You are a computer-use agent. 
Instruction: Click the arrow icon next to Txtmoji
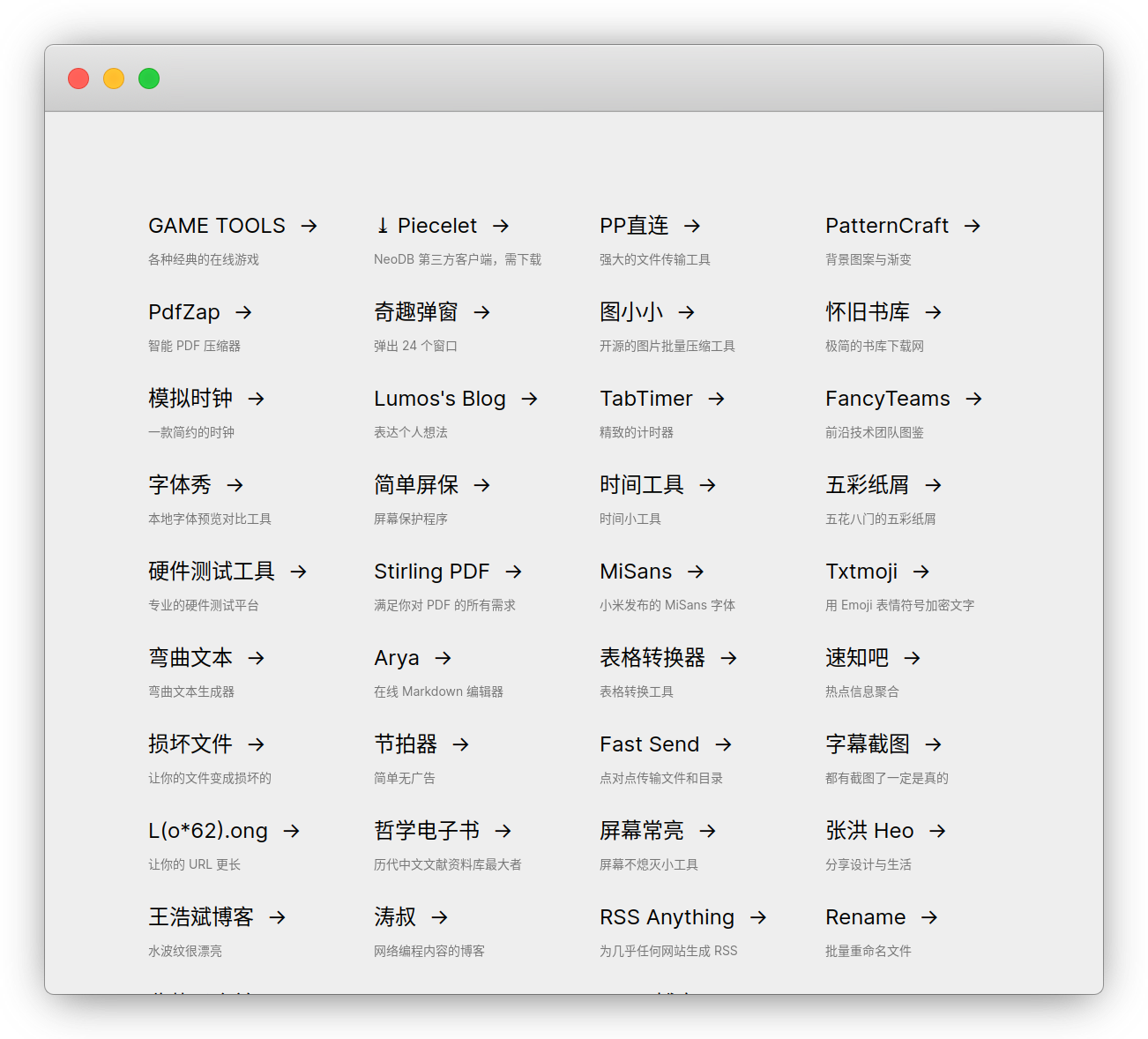[921, 572]
